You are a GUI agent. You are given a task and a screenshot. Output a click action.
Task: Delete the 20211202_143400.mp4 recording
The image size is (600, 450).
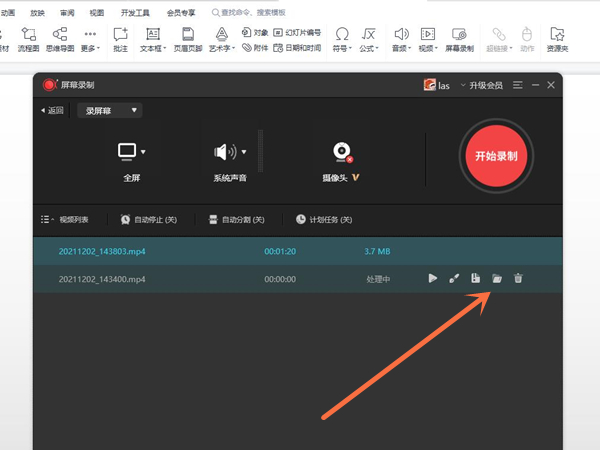[x=518, y=279]
